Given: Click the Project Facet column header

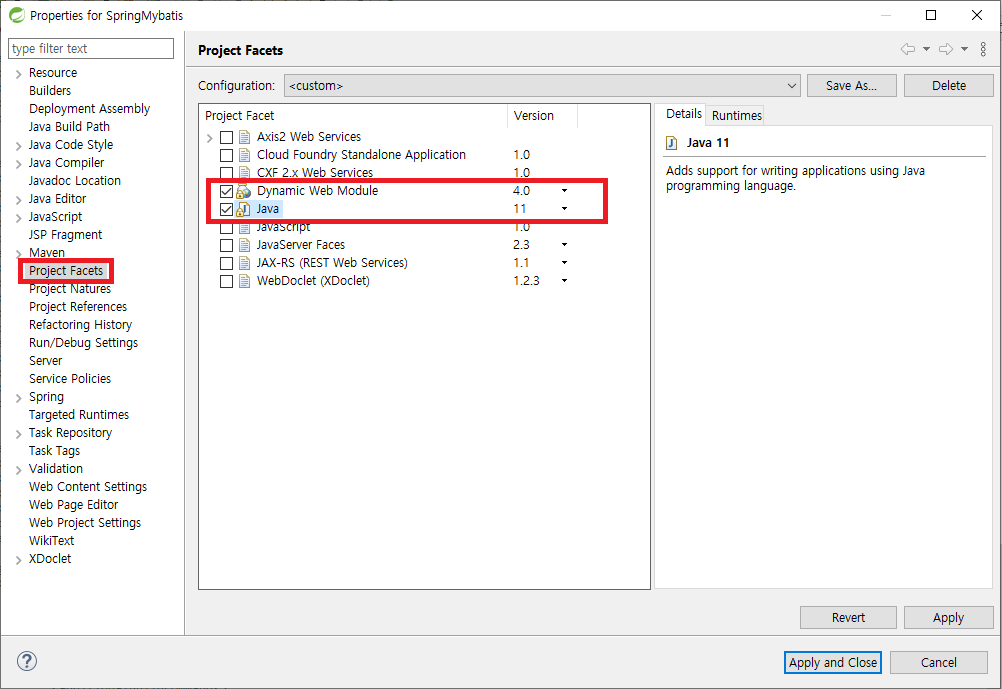Looking at the screenshot, I should pyautogui.click(x=353, y=116).
